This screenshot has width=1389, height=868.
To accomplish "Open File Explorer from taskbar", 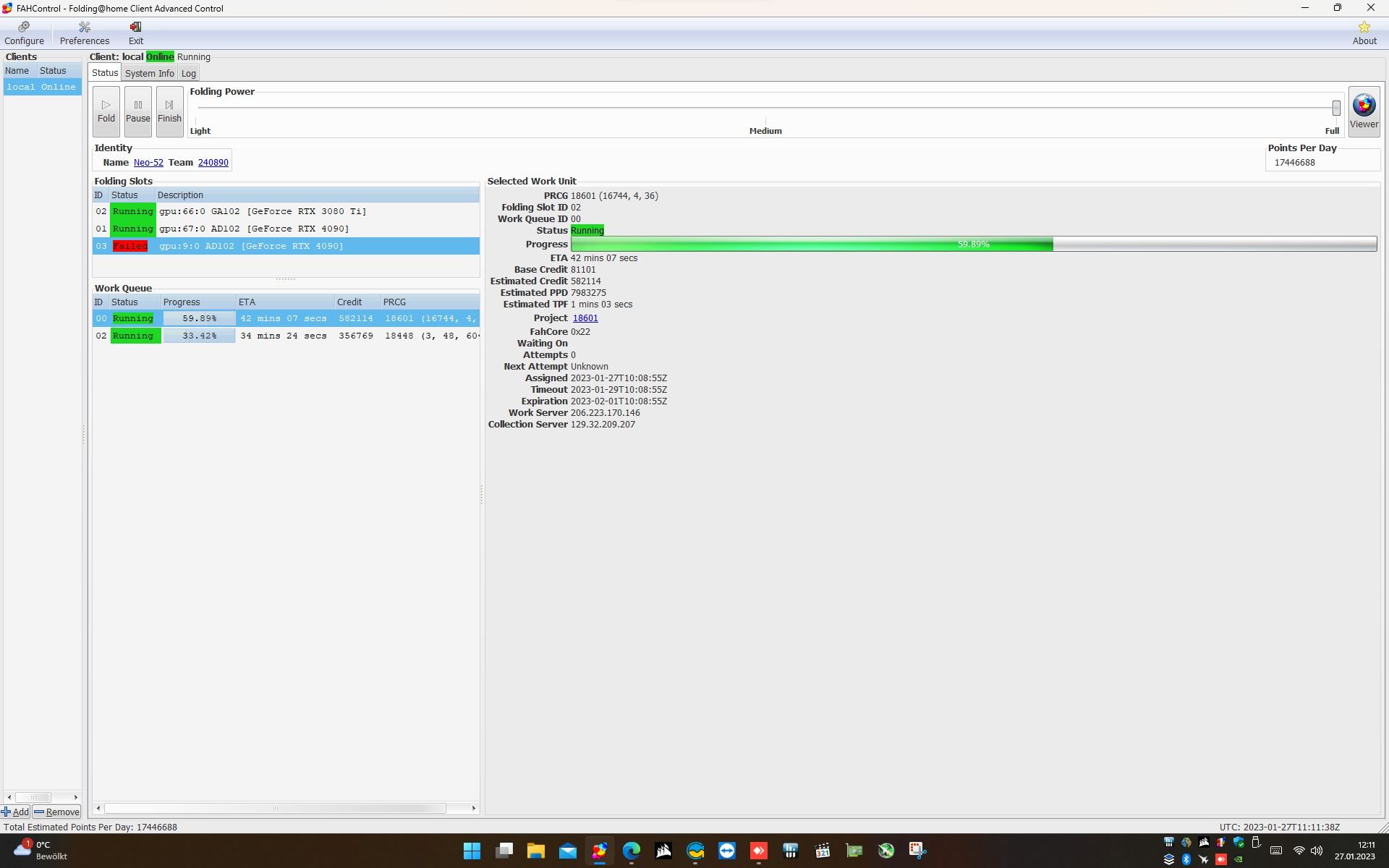I will coord(535,851).
